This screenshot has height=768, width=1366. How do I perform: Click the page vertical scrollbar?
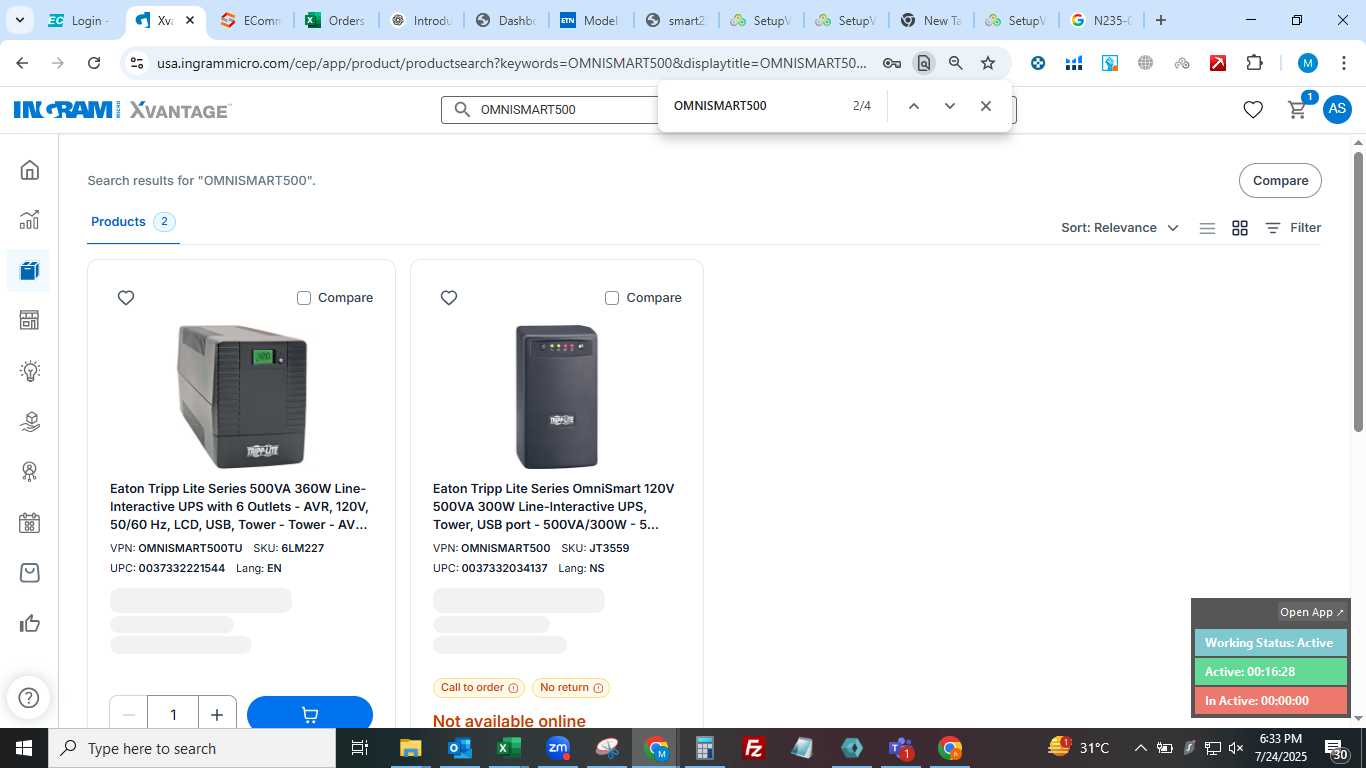(1358, 292)
